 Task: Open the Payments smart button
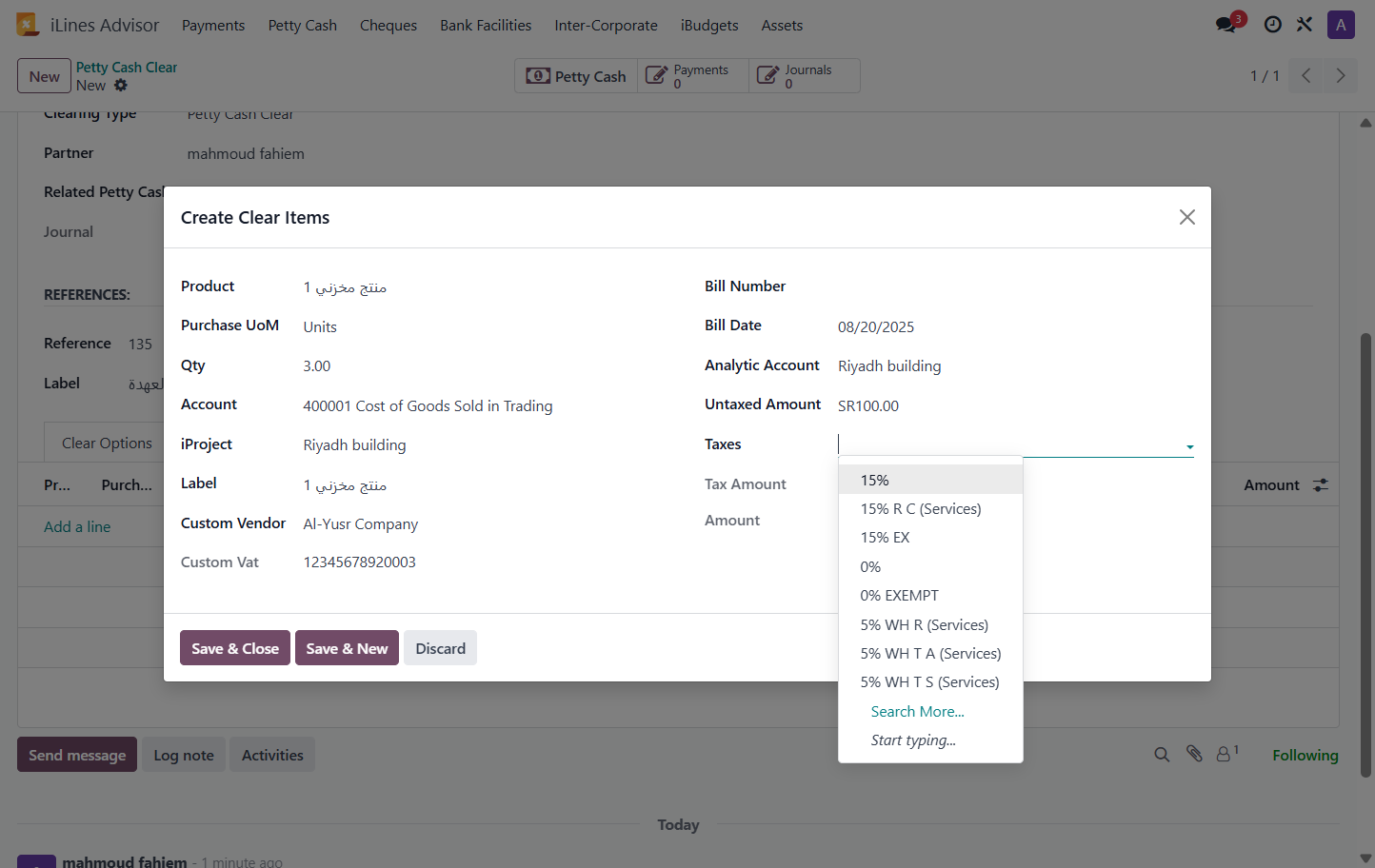[x=693, y=76]
